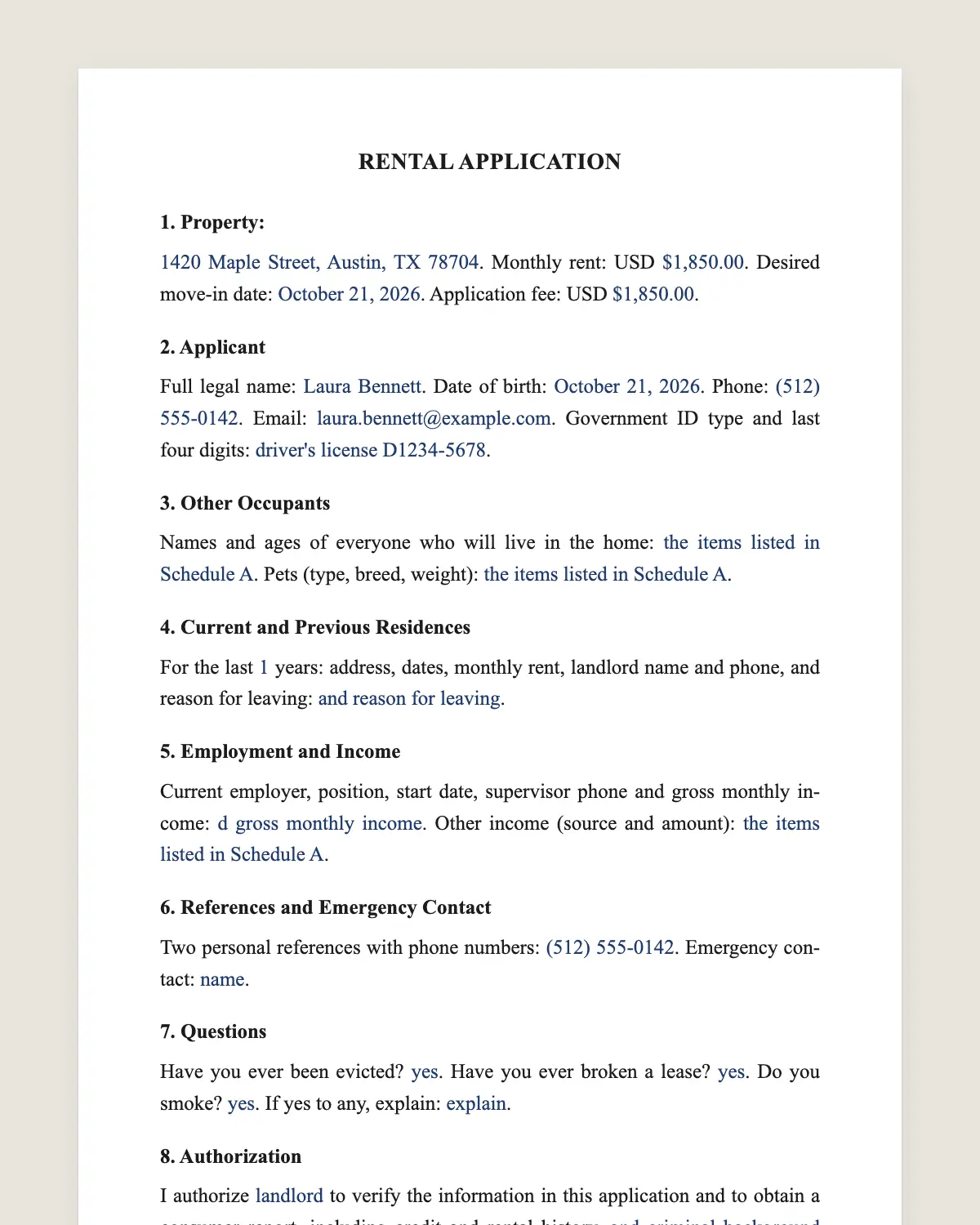Select the blue "landlord" word in Authorization
The height and width of the screenshot is (1225, 980).
pos(289,1196)
